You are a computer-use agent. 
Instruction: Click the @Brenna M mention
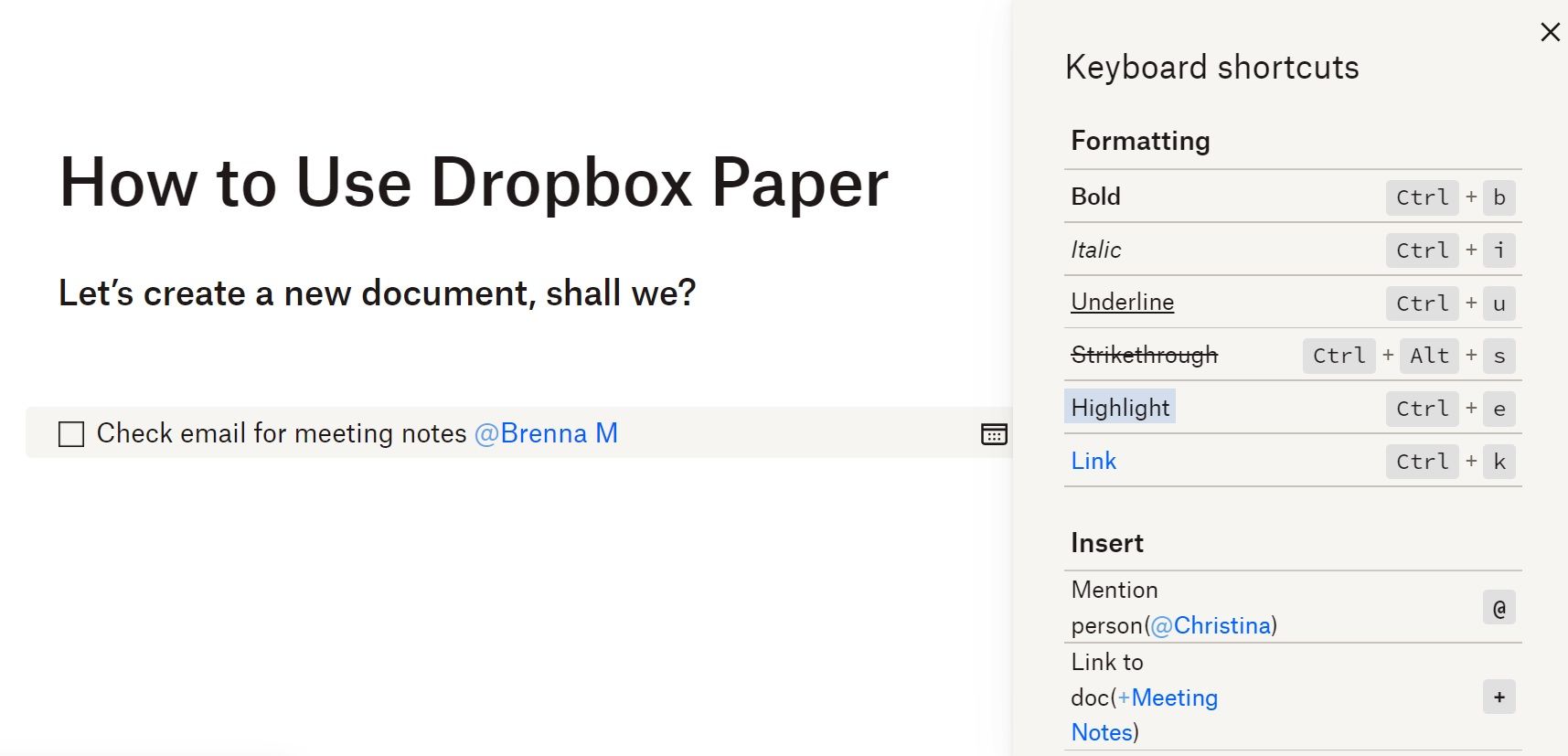pos(546,432)
